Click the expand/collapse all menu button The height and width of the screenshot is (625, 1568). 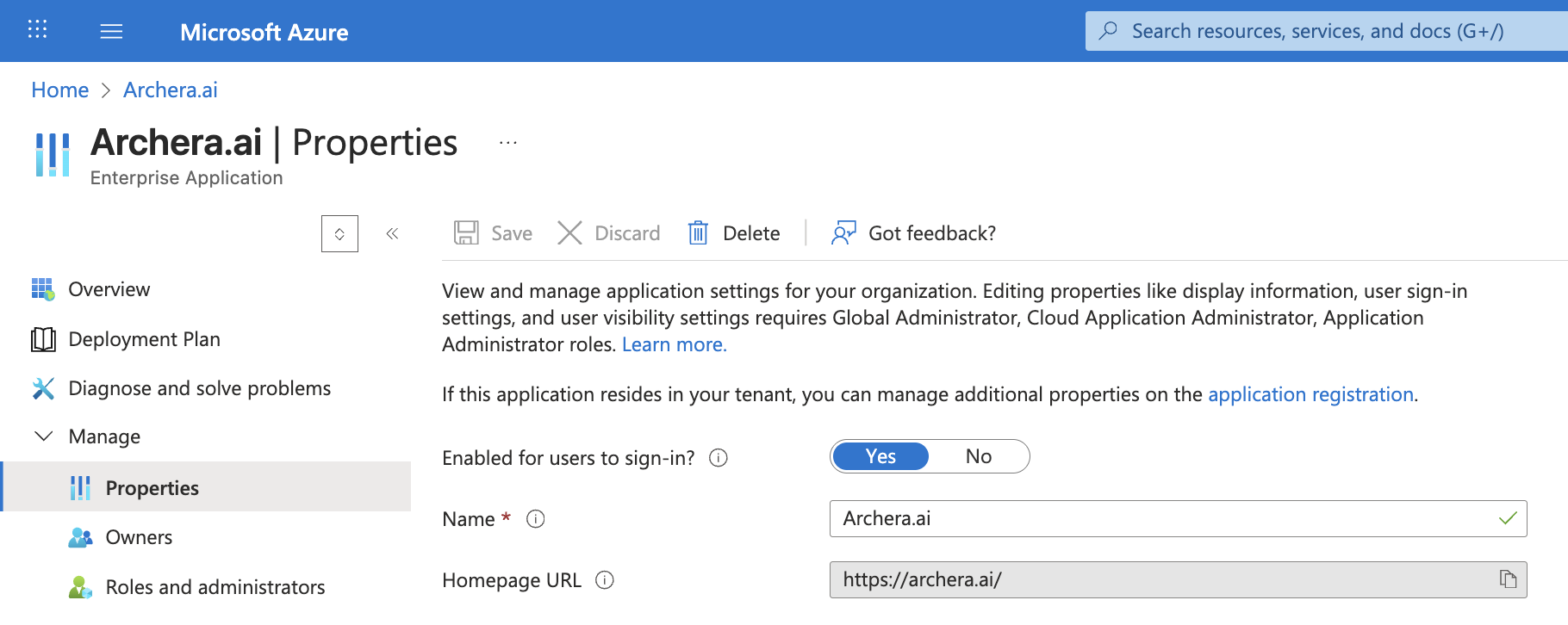339,233
